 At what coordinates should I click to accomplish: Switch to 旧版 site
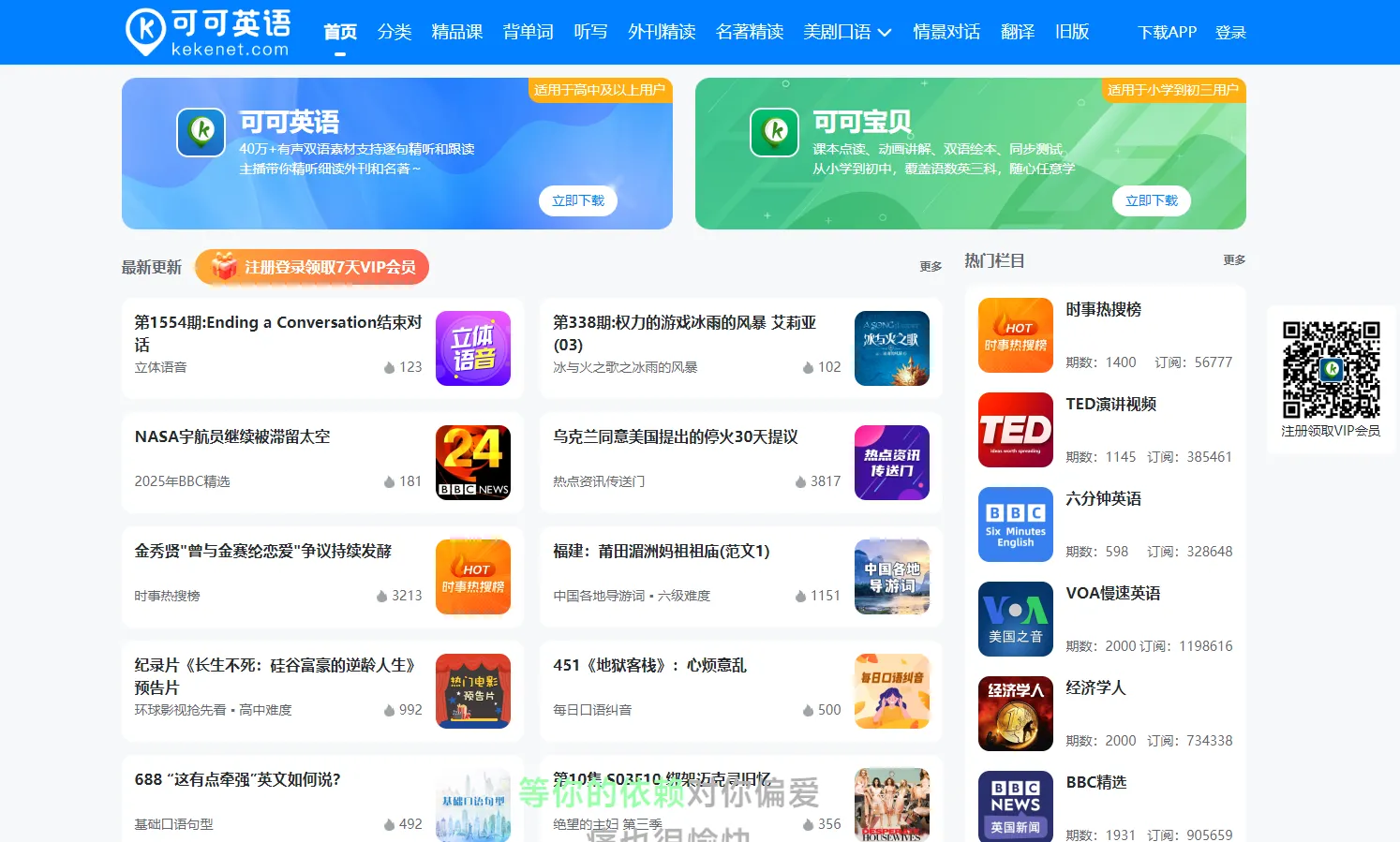(x=1072, y=32)
